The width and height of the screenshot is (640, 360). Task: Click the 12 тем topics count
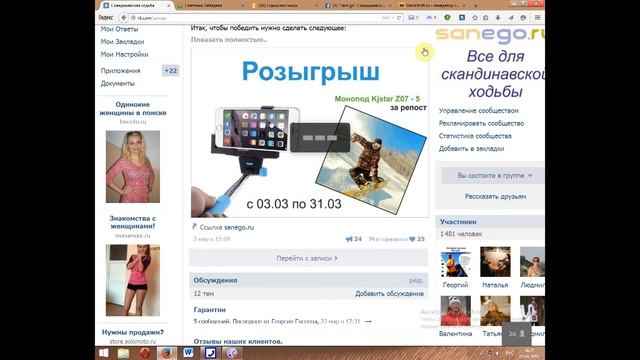(203, 293)
